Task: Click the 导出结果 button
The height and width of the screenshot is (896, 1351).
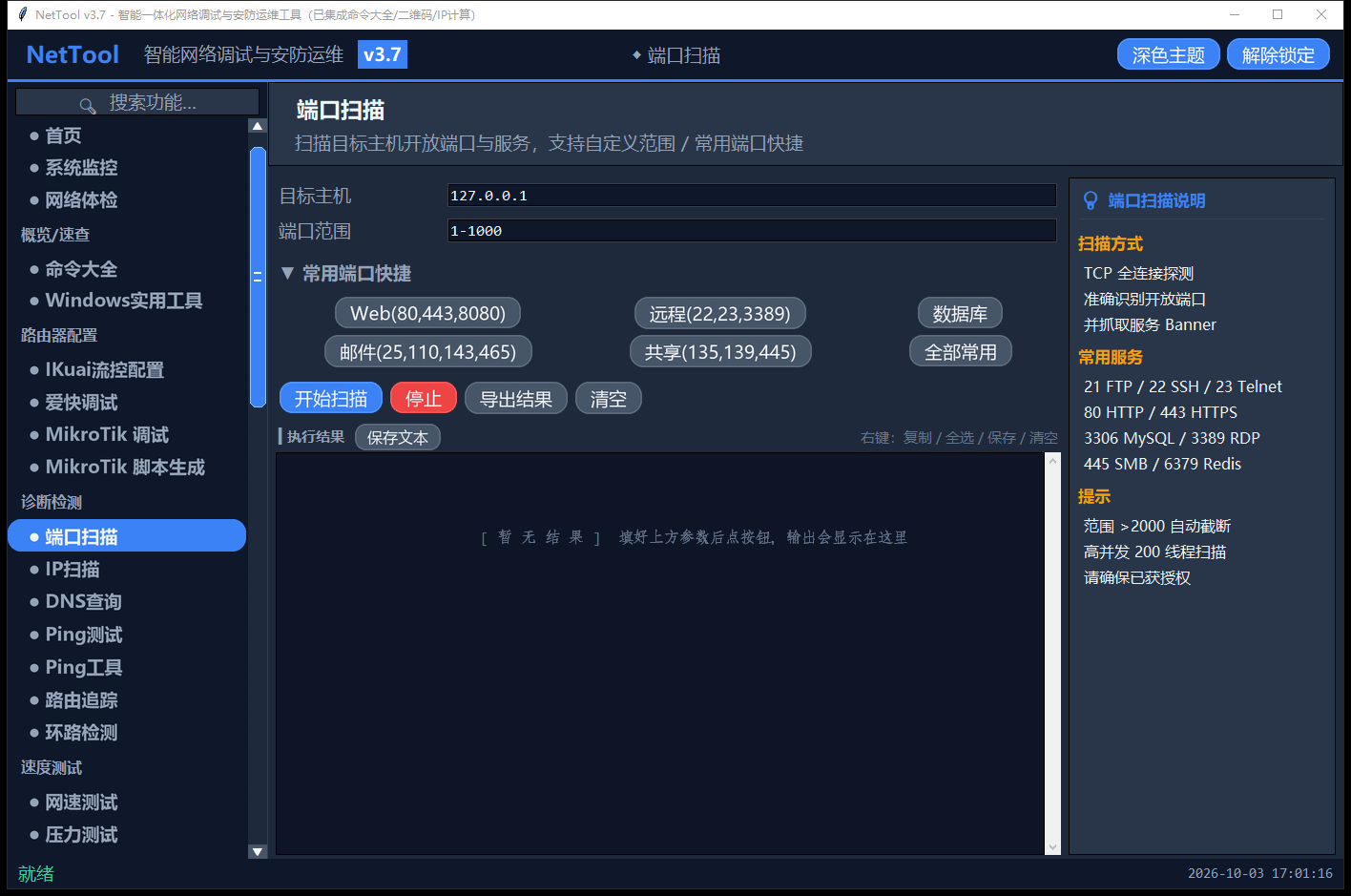Action: click(x=516, y=399)
